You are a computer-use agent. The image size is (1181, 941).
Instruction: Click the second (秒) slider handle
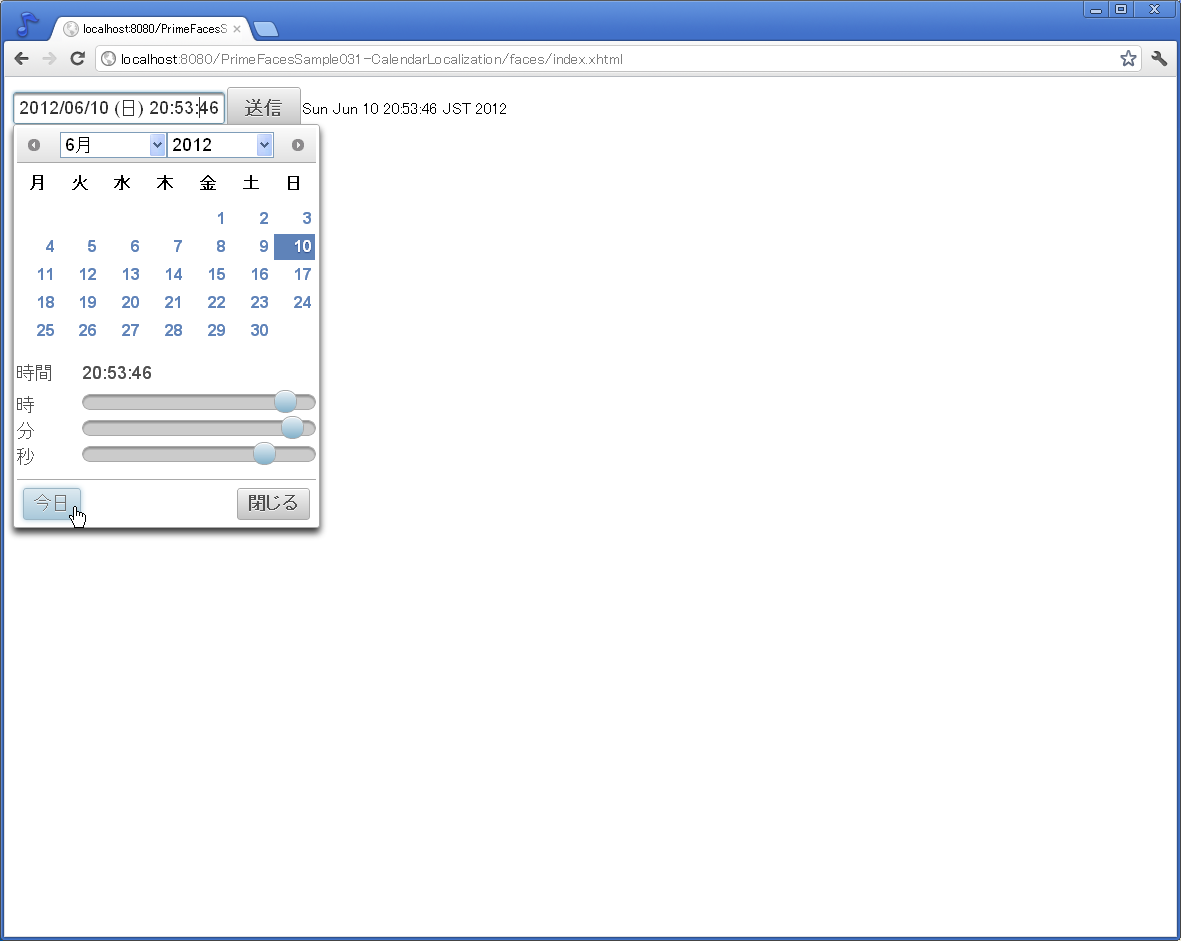click(264, 454)
